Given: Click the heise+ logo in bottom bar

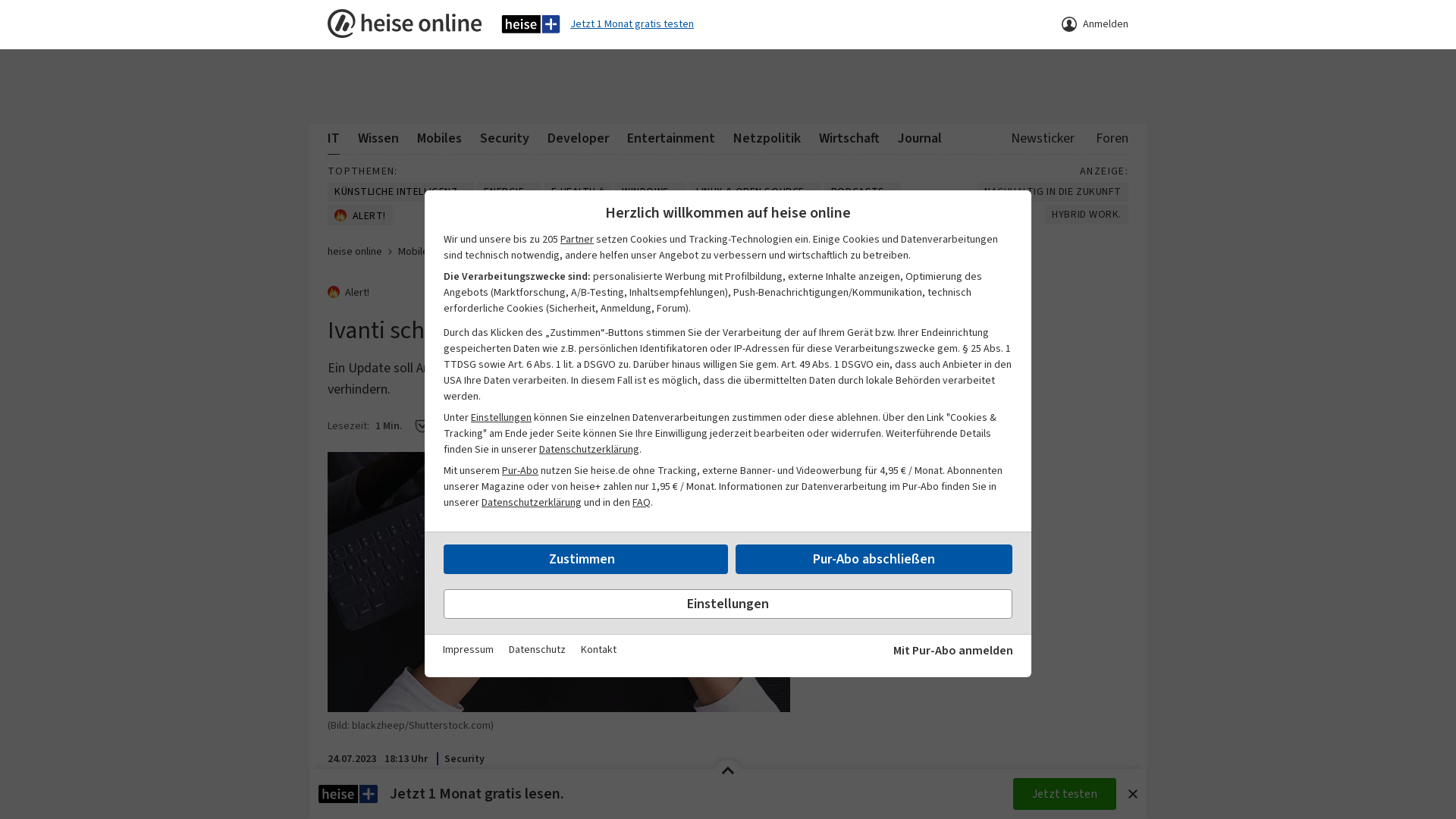Looking at the screenshot, I should (348, 794).
